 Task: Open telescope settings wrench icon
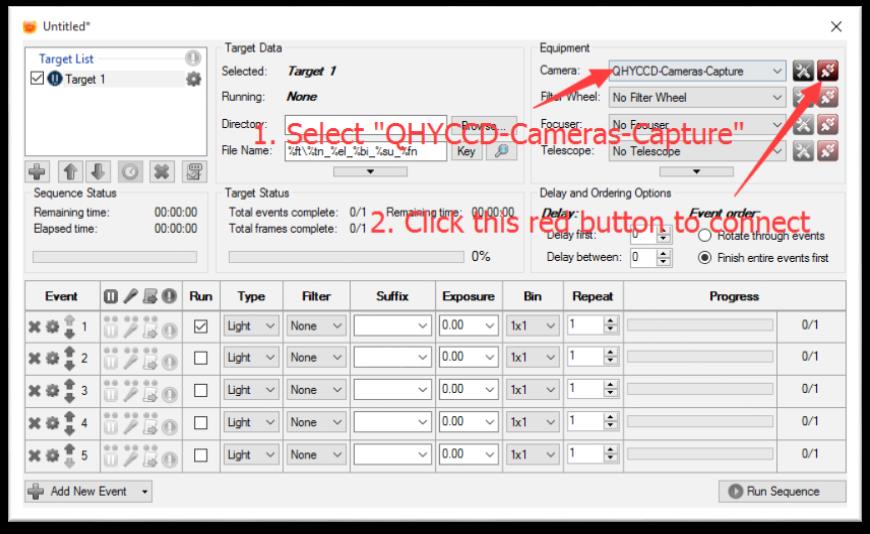coord(803,151)
